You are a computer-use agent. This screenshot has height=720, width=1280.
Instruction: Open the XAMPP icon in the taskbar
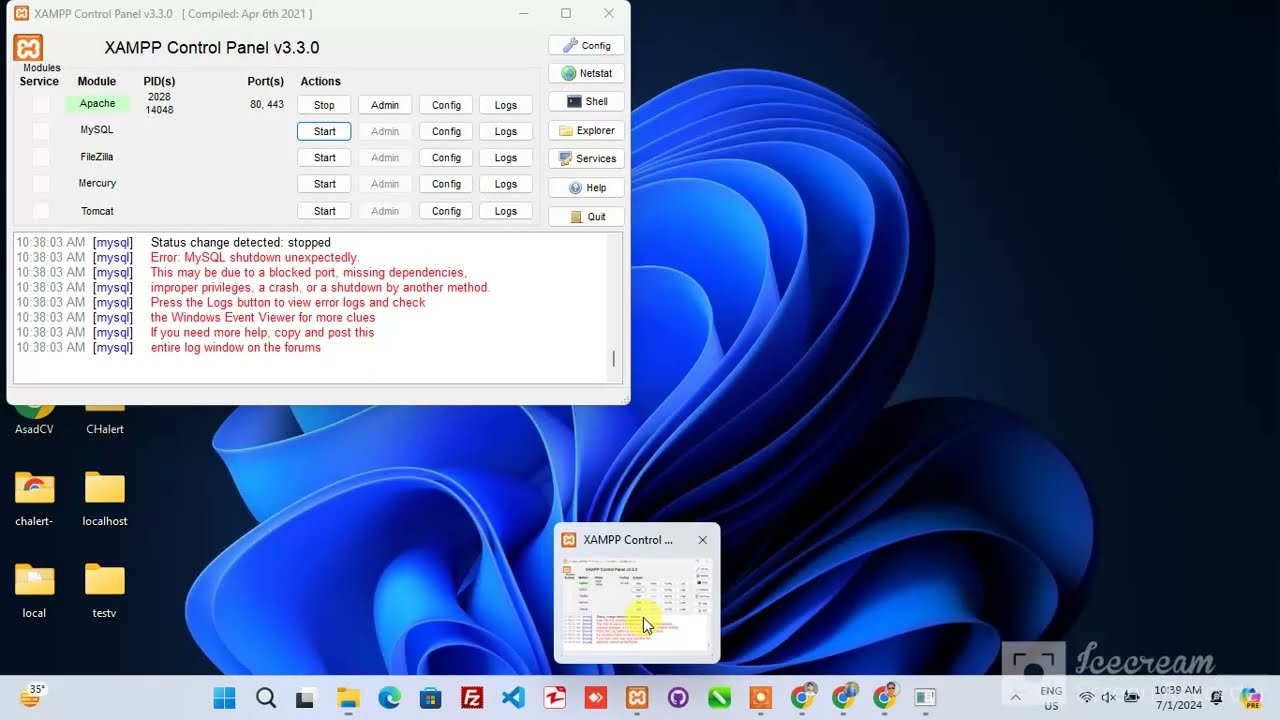click(x=637, y=697)
